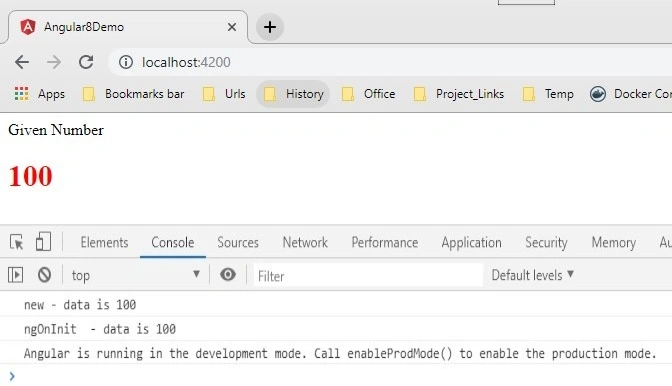The height and width of the screenshot is (386, 672).
Task: Switch to the Elements tab
Action: 104,242
